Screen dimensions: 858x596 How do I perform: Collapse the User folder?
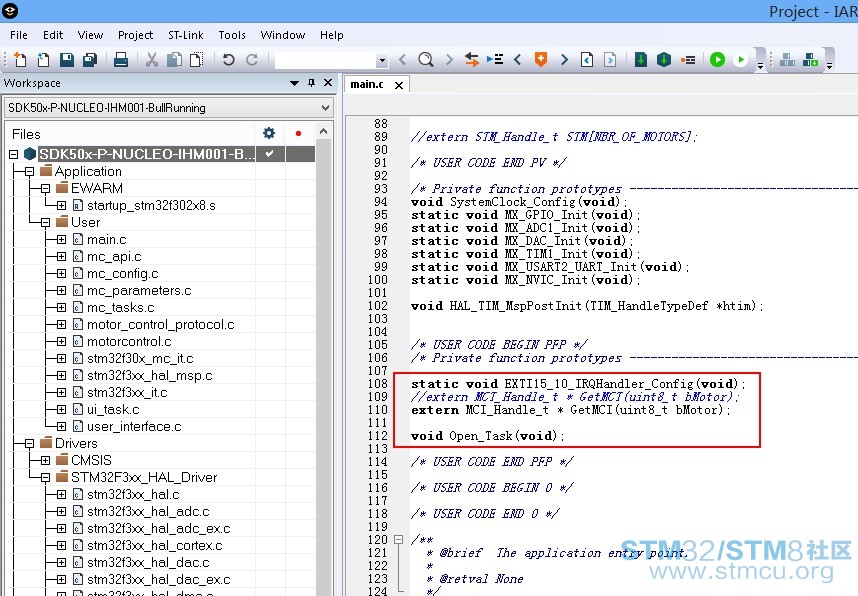(45, 223)
